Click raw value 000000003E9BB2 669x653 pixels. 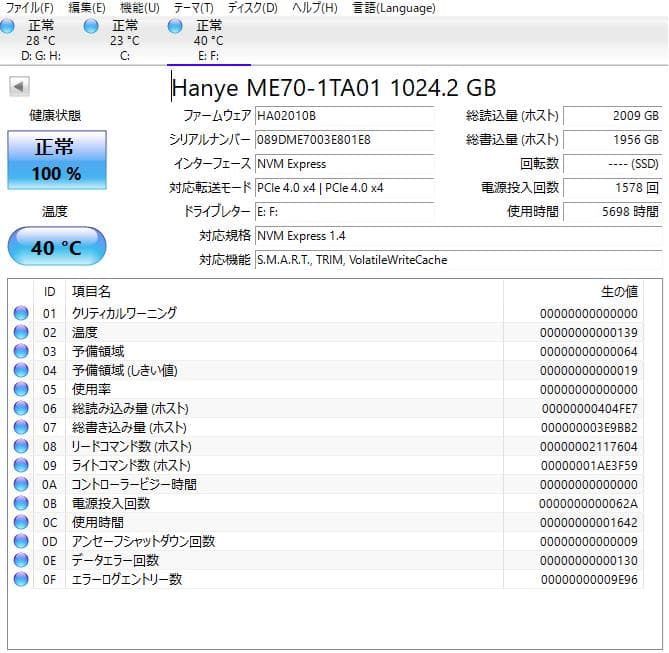coord(589,428)
